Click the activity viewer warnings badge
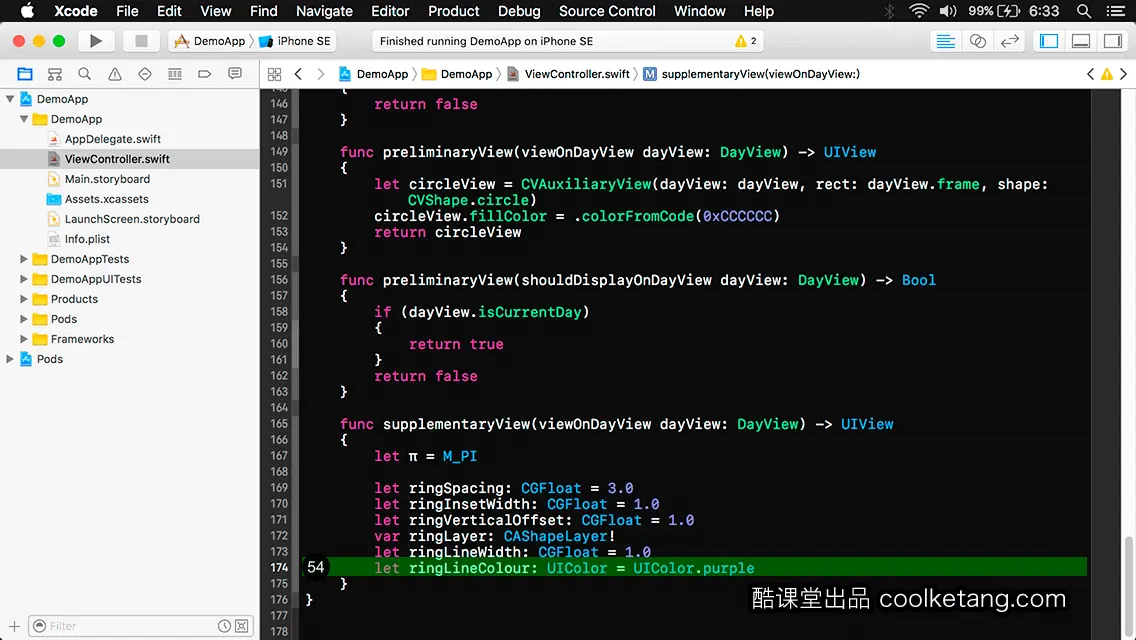Viewport: 1136px width, 640px height. coord(746,41)
